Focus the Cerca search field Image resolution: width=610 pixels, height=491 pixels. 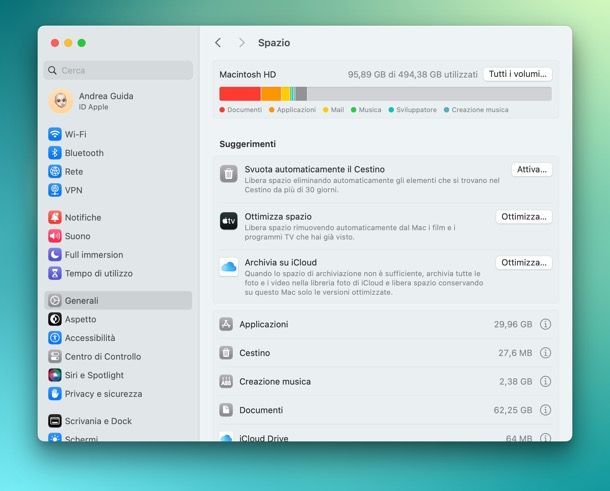[x=118, y=70]
